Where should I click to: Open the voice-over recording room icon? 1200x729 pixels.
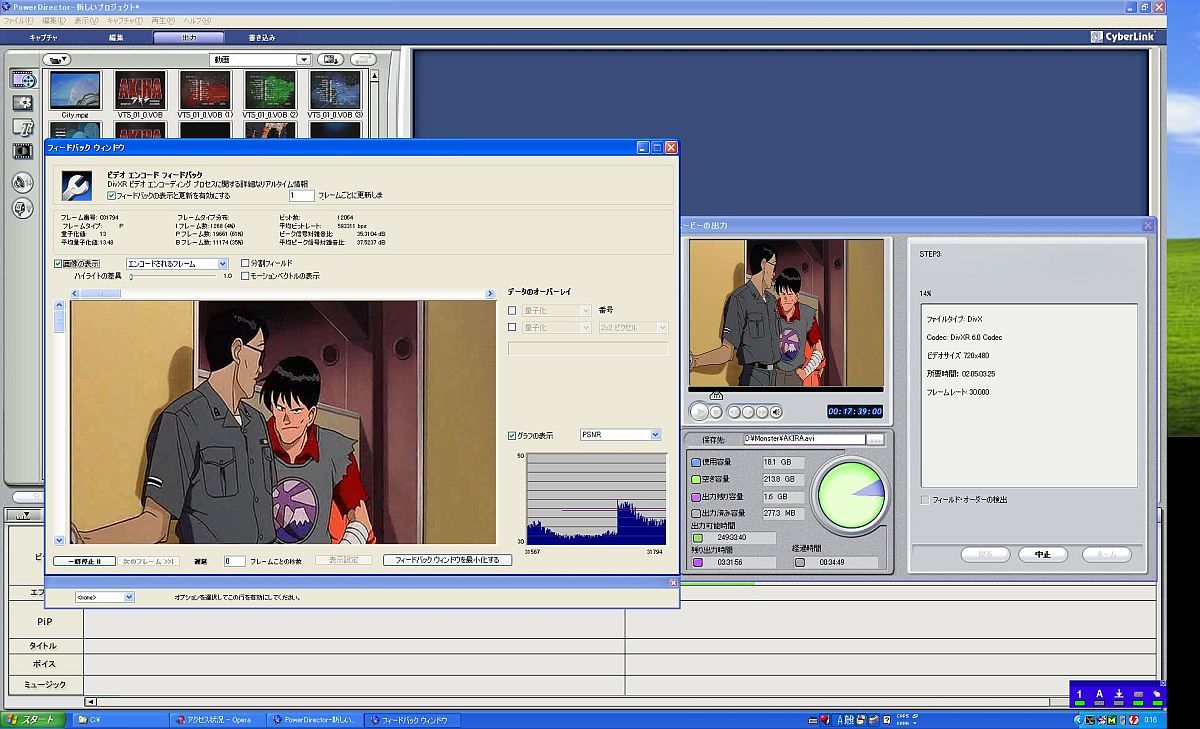coord(23,208)
